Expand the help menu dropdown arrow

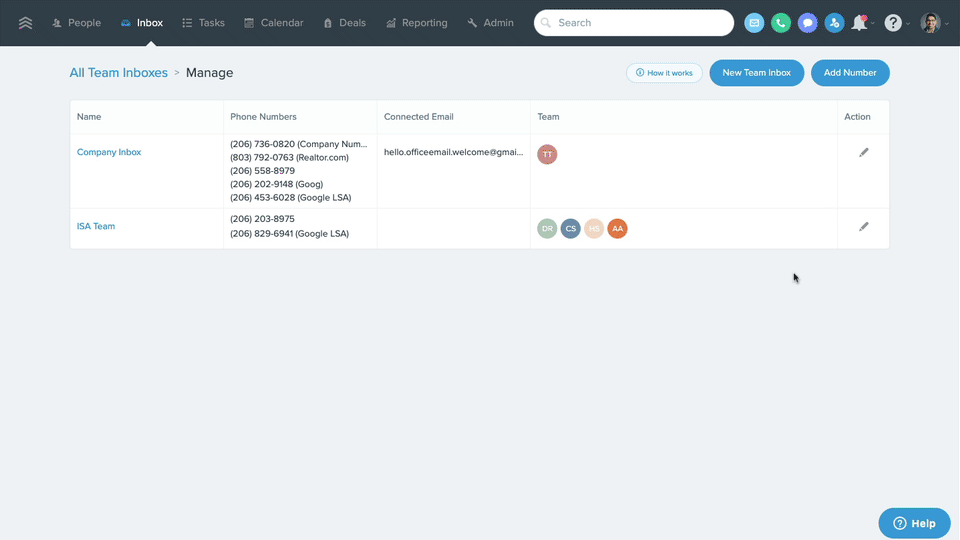click(x=907, y=23)
